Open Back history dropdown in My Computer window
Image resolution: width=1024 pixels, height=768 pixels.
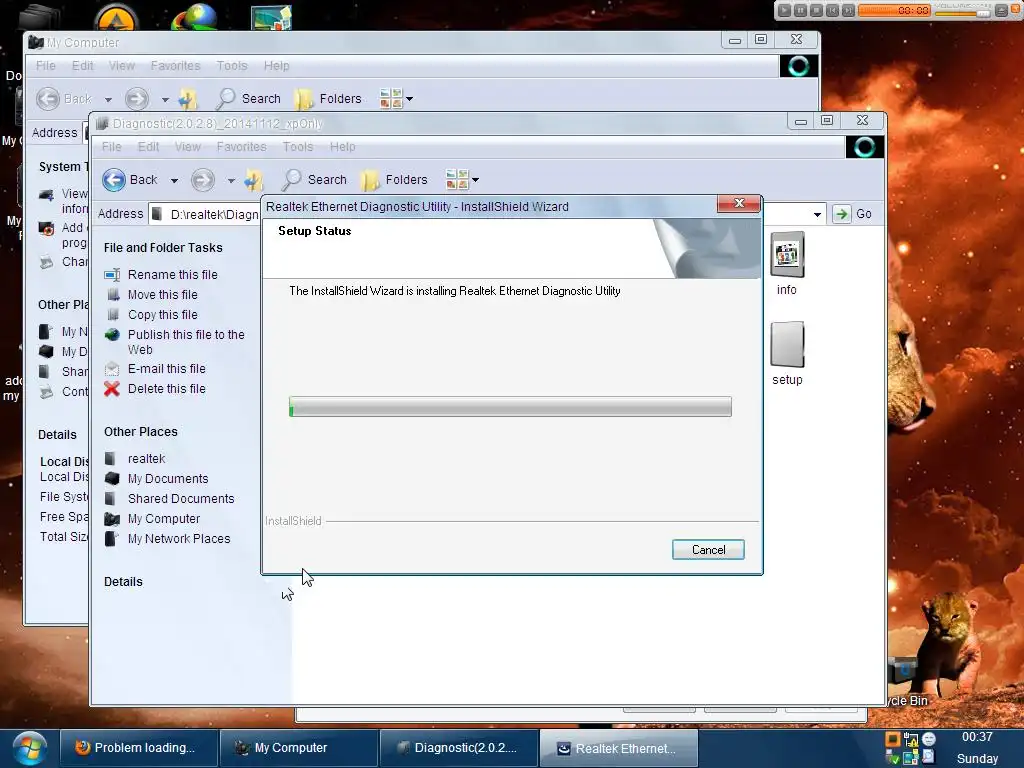click(108, 99)
